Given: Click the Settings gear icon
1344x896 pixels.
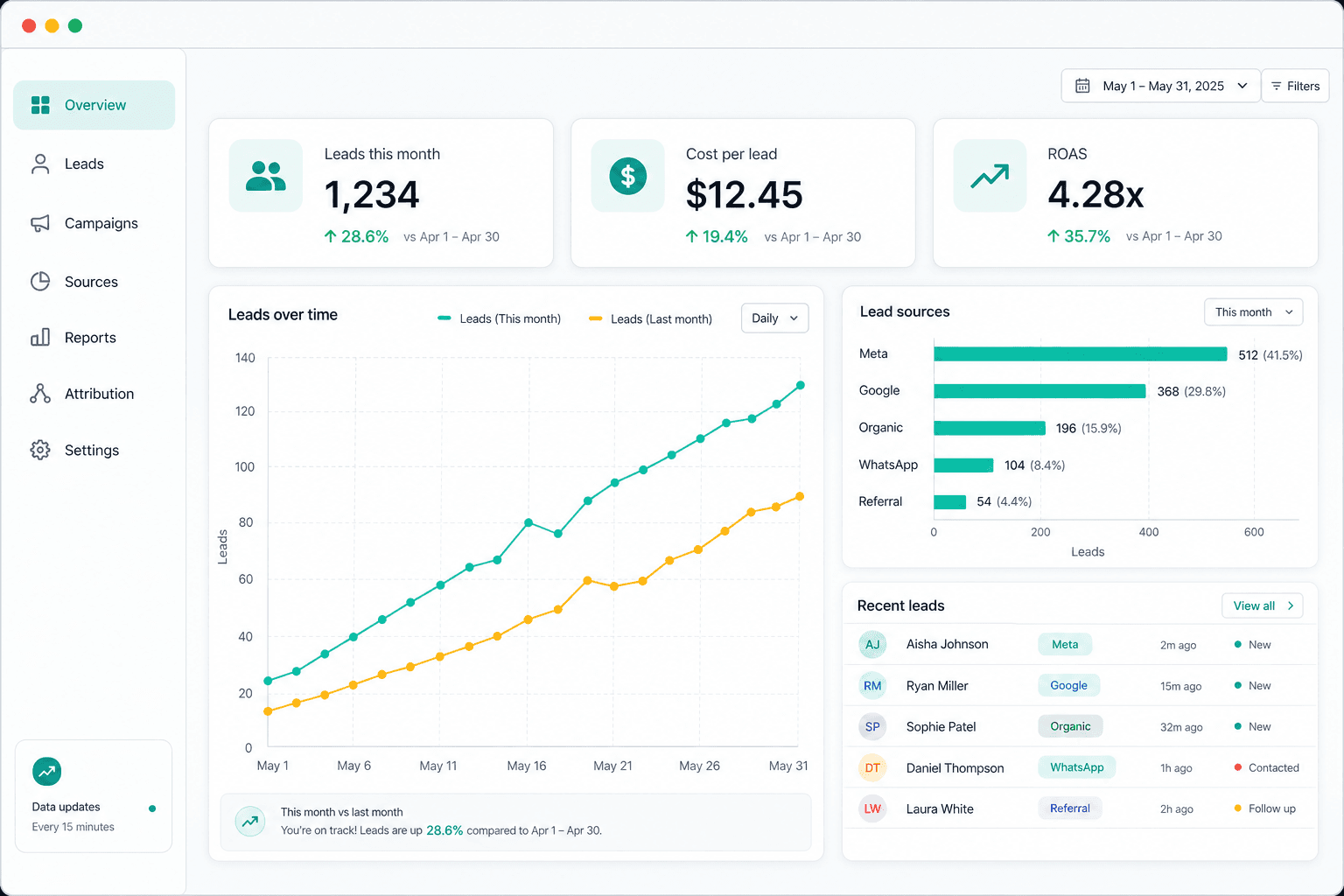Looking at the screenshot, I should (40, 450).
